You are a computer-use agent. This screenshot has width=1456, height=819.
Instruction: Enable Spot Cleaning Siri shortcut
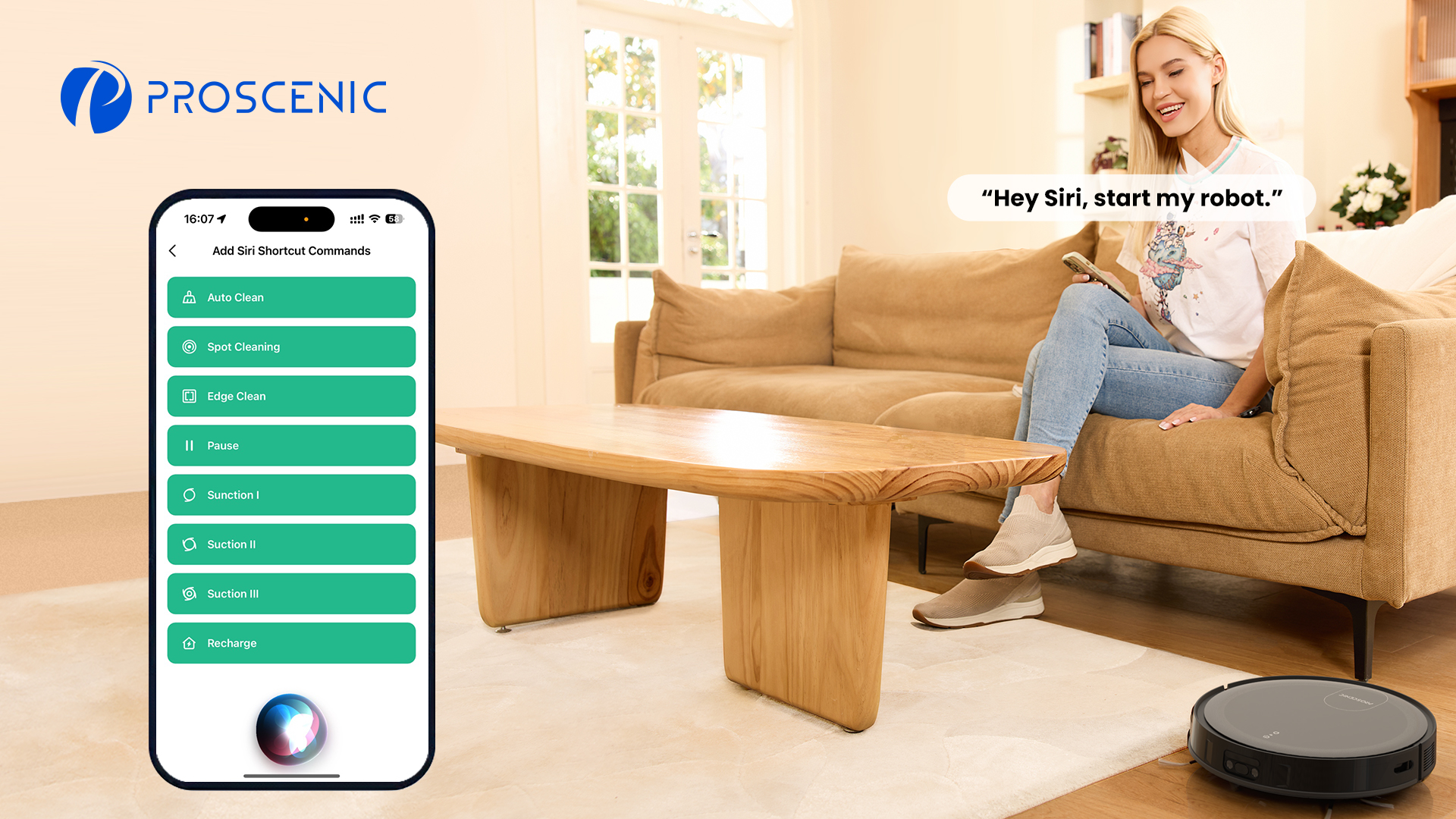tap(292, 346)
